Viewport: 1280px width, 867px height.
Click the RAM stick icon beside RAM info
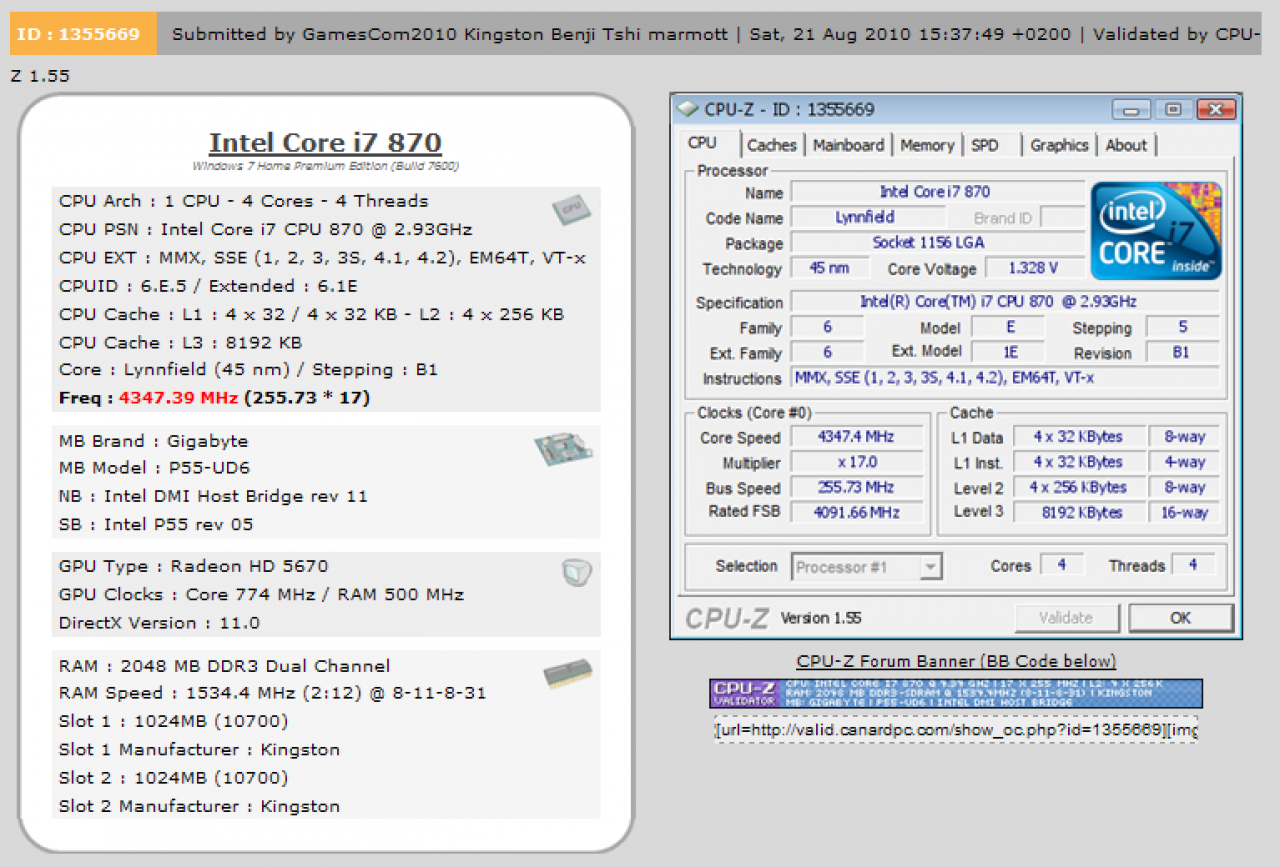(x=567, y=675)
